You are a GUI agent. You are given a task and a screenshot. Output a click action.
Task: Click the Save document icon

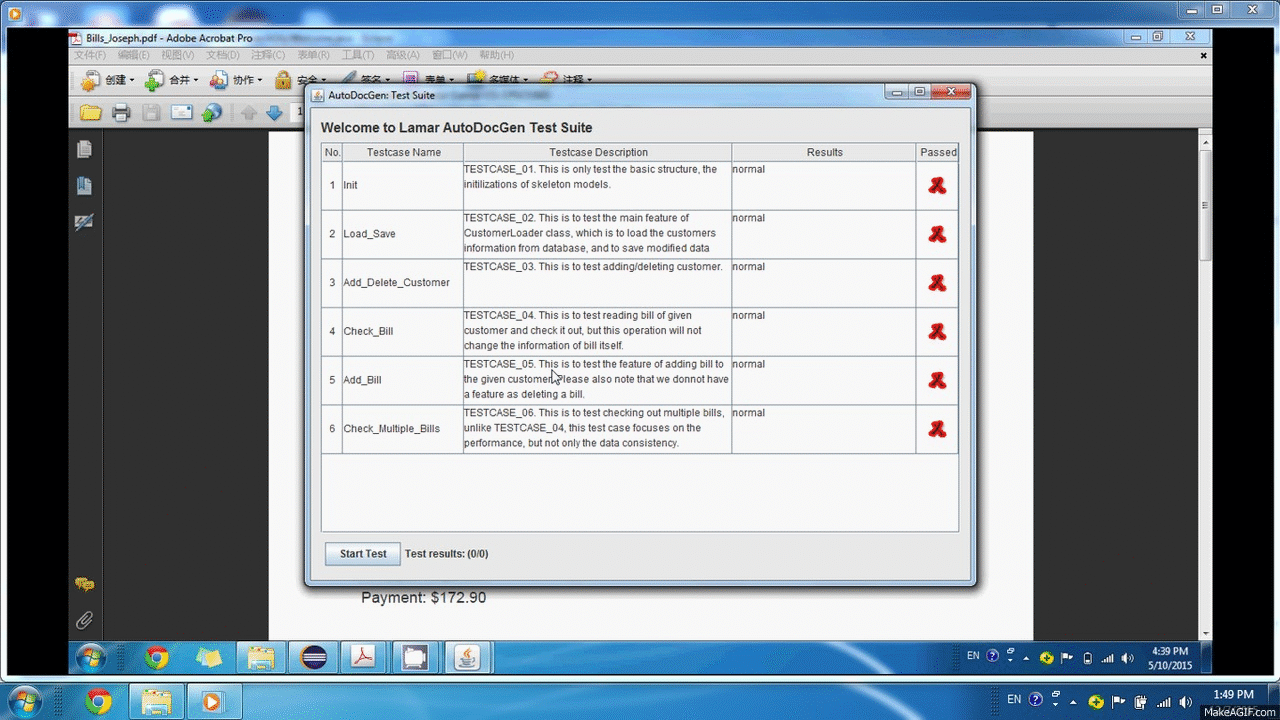[x=149, y=112]
